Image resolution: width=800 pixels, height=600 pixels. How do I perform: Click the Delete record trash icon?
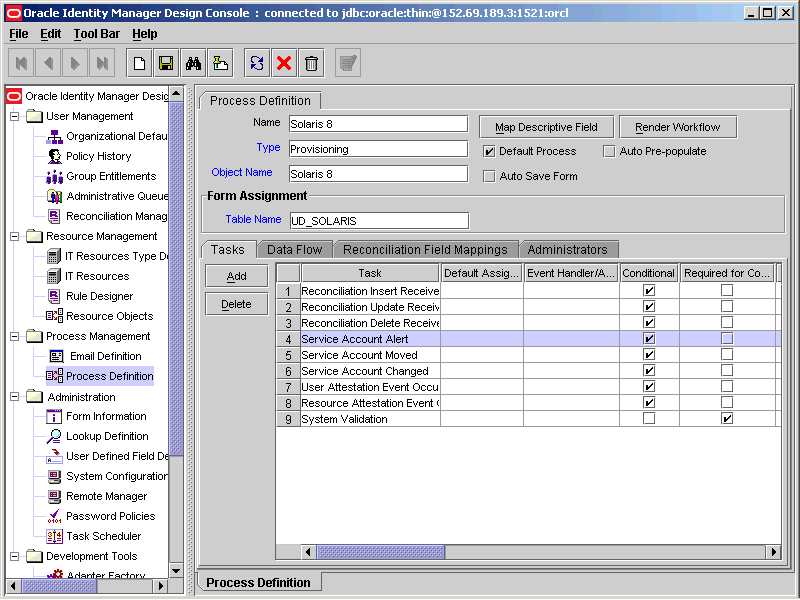[311, 61]
